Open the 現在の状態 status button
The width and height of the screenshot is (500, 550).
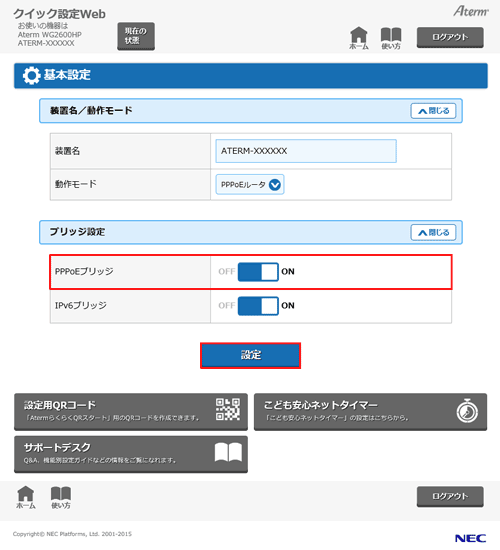point(136,36)
